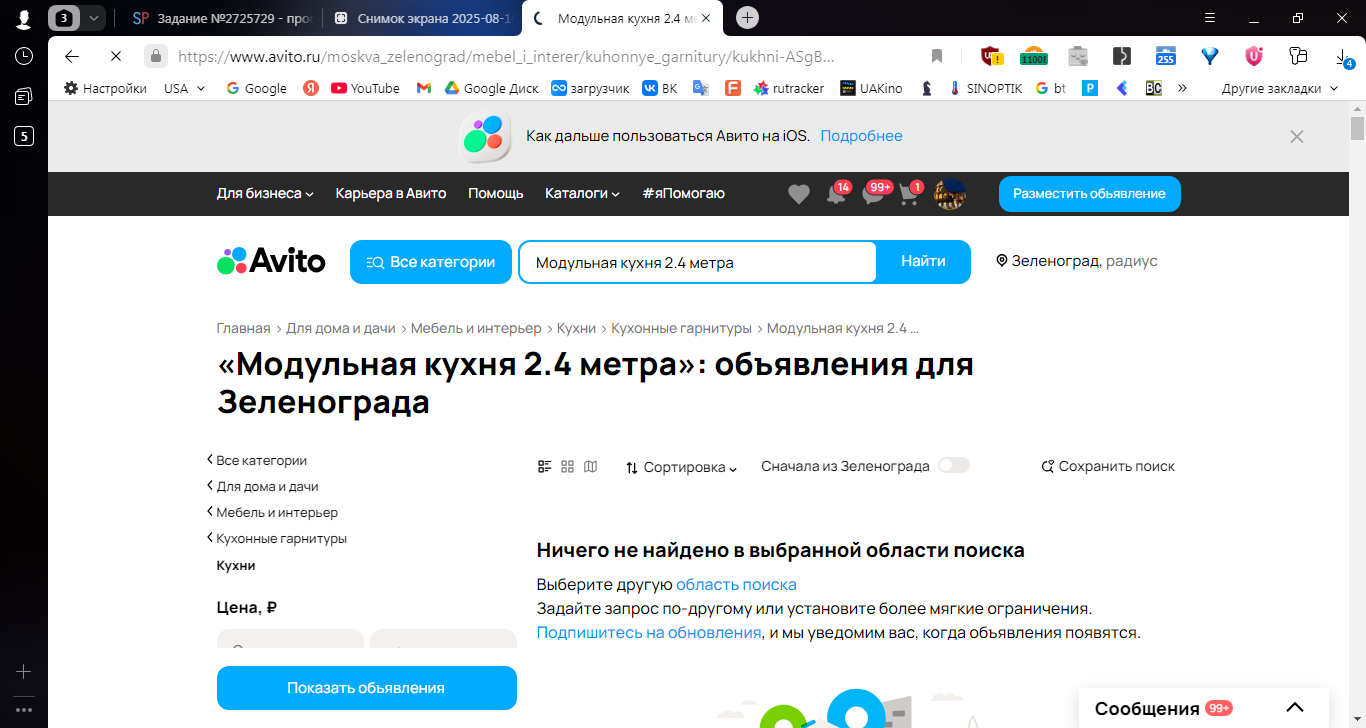The height and width of the screenshot is (728, 1366).
Task: Open #яПомогаю menu item
Action: pyautogui.click(x=684, y=193)
